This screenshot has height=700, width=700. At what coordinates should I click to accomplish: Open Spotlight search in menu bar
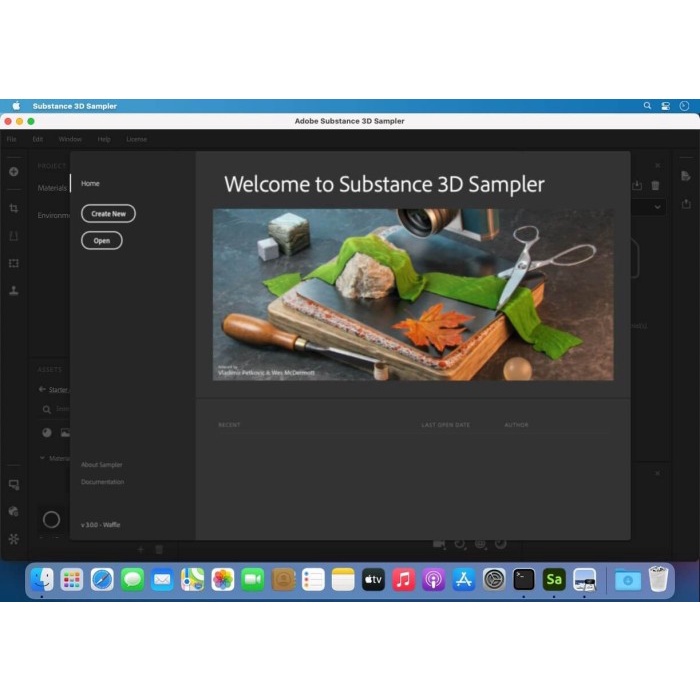(x=647, y=106)
